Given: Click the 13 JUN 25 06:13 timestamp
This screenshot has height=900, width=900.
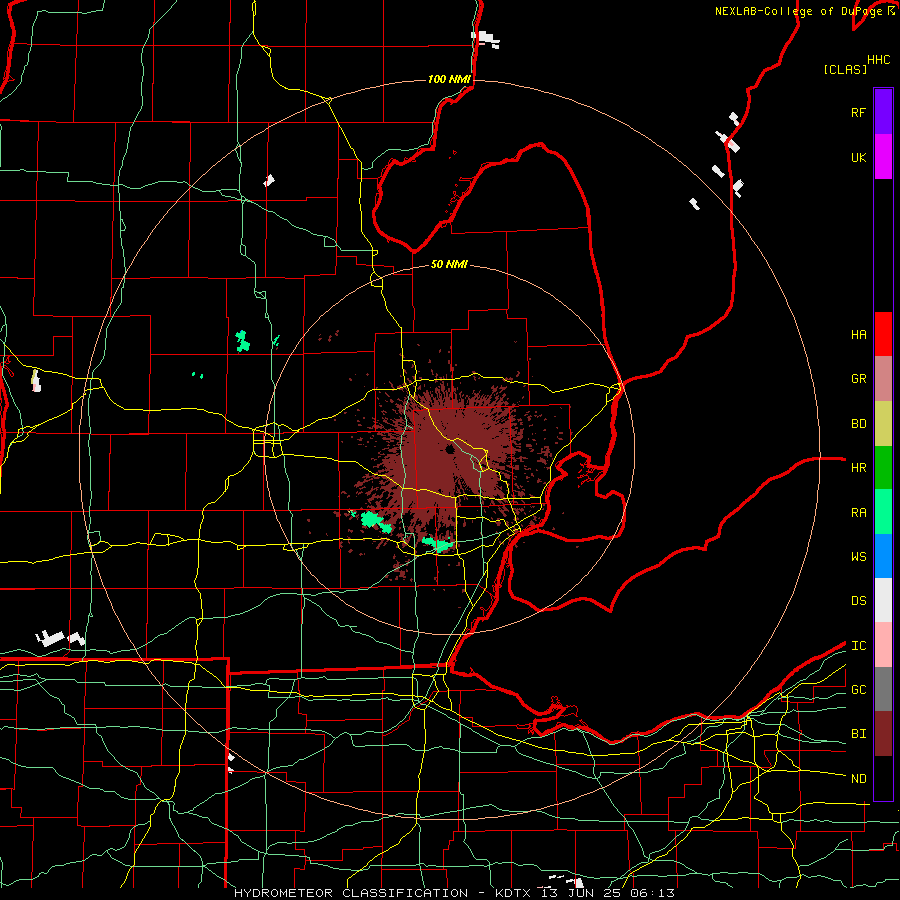Looking at the screenshot, I should [607, 893].
